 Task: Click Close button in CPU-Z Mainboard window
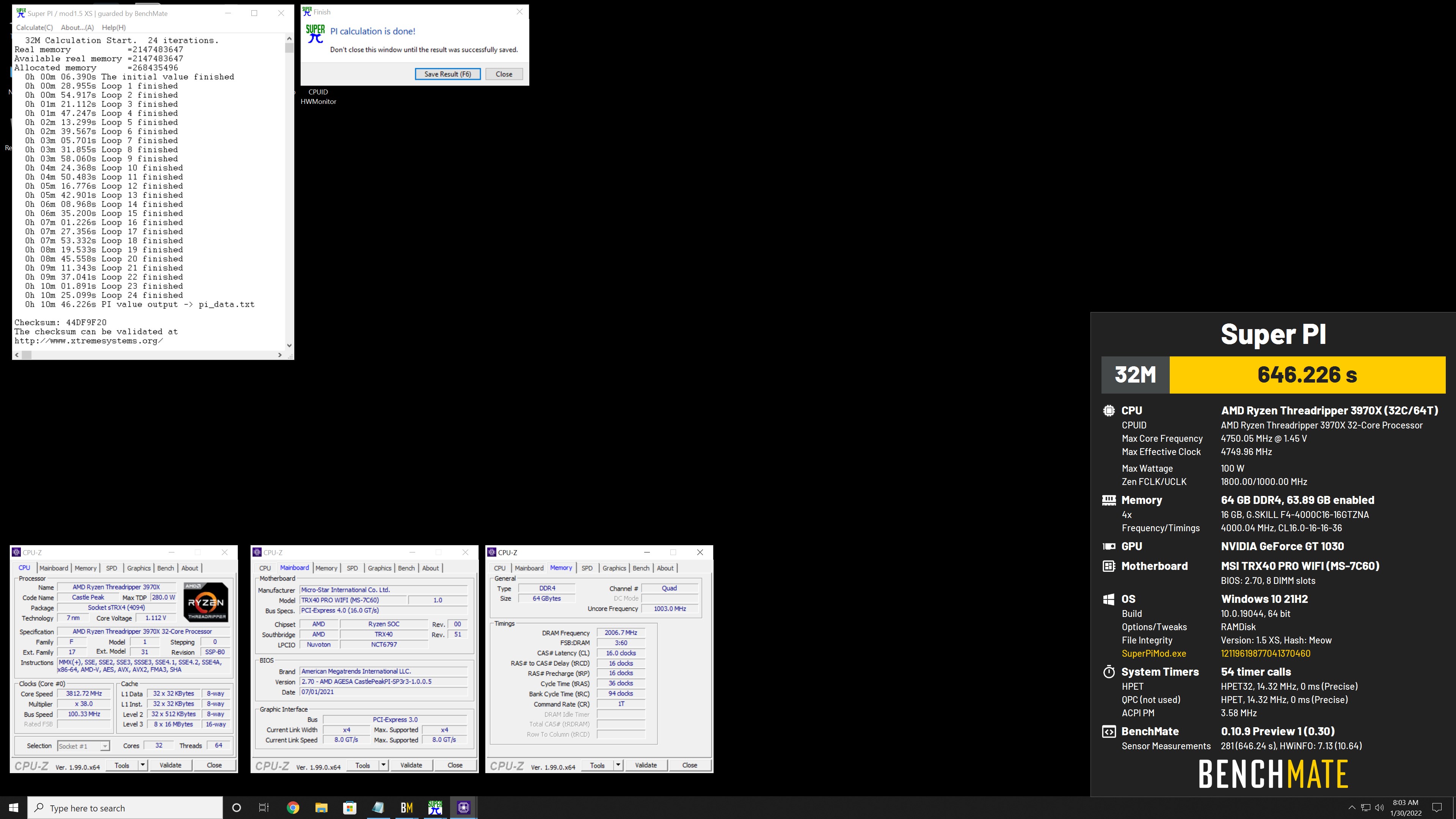pyautogui.click(x=455, y=765)
